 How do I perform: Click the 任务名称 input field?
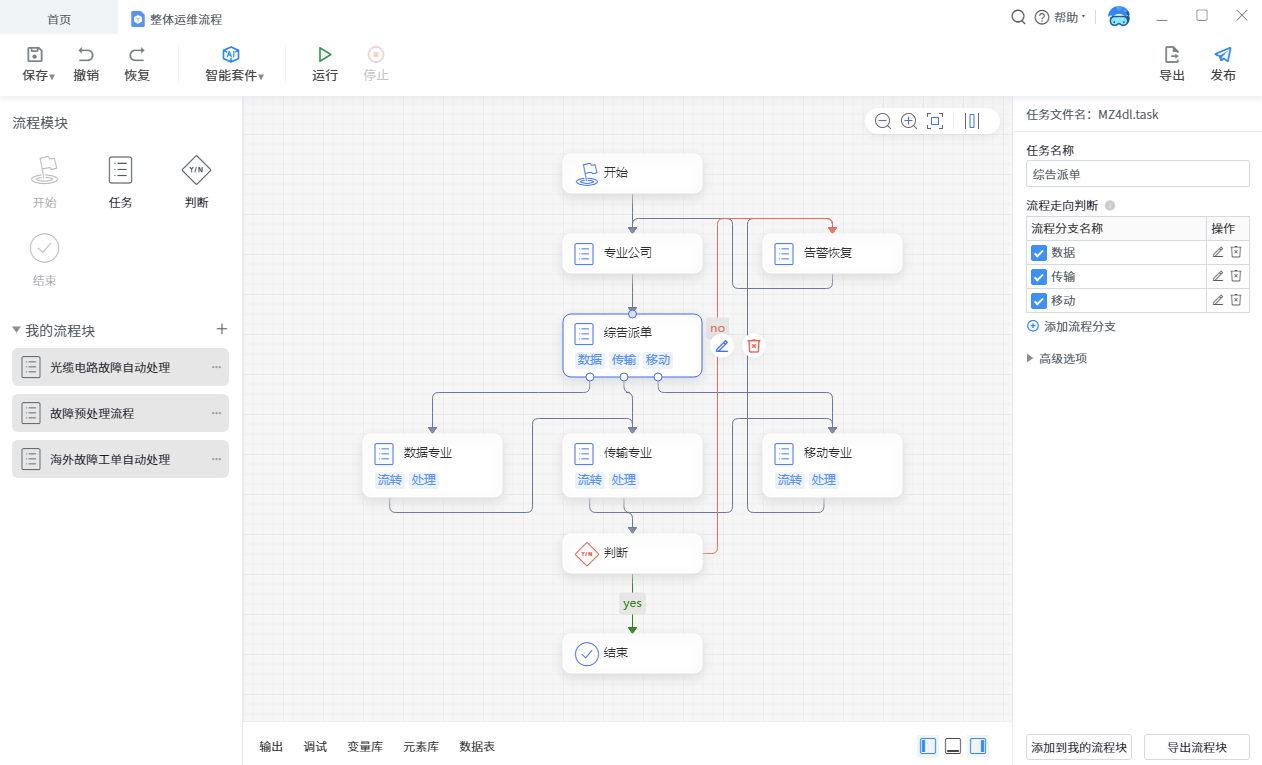click(x=1137, y=174)
